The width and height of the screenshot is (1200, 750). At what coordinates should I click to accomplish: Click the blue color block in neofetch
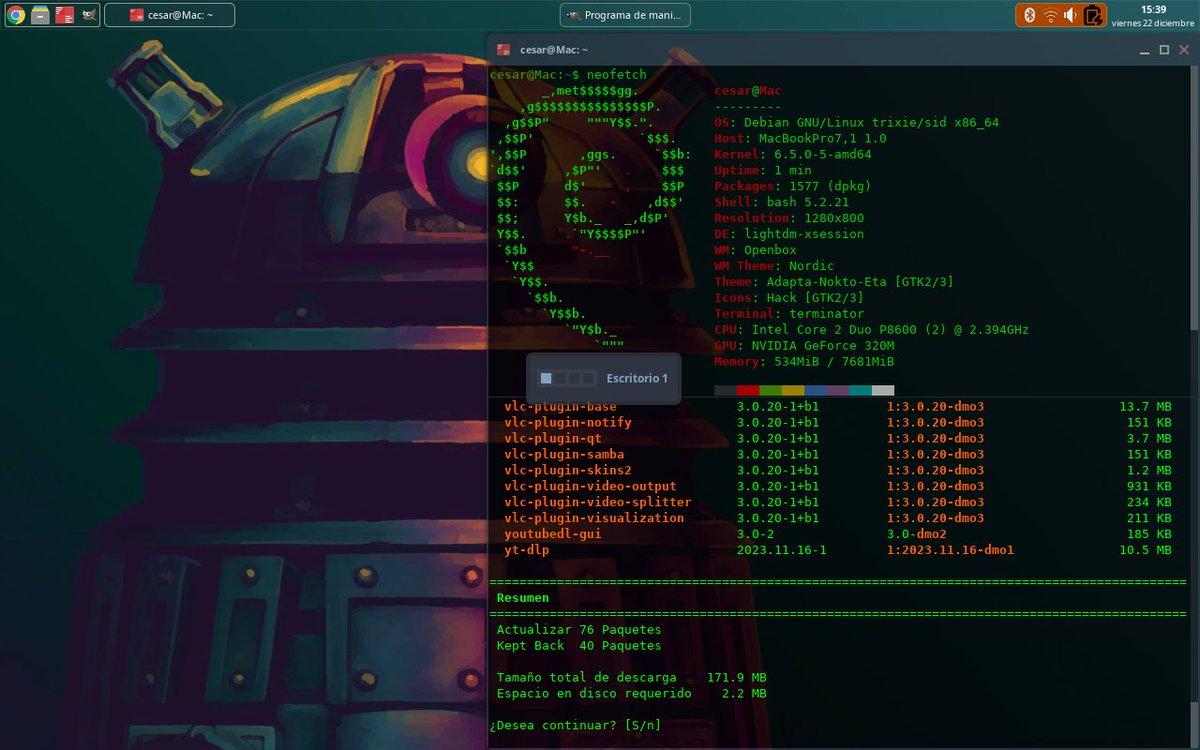pyautogui.click(x=816, y=390)
